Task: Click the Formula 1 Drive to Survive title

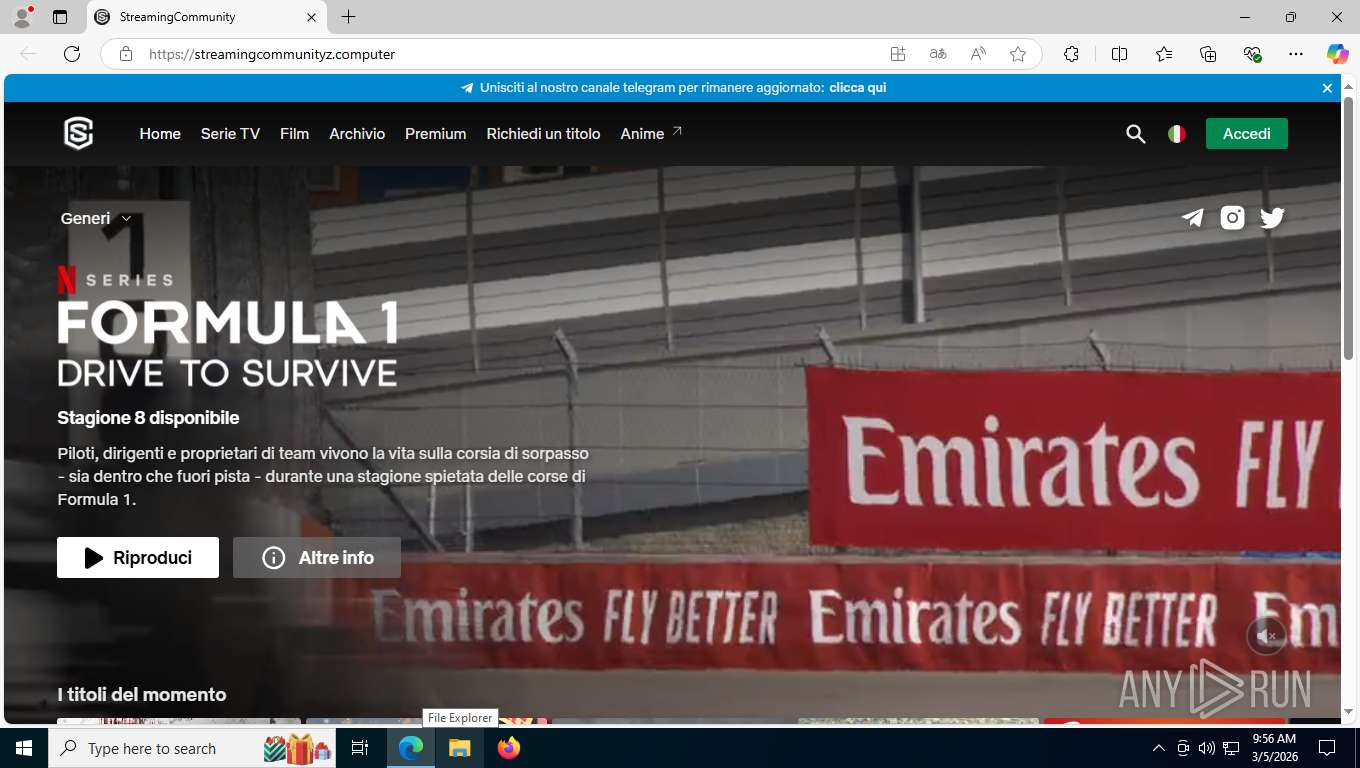Action: click(227, 343)
